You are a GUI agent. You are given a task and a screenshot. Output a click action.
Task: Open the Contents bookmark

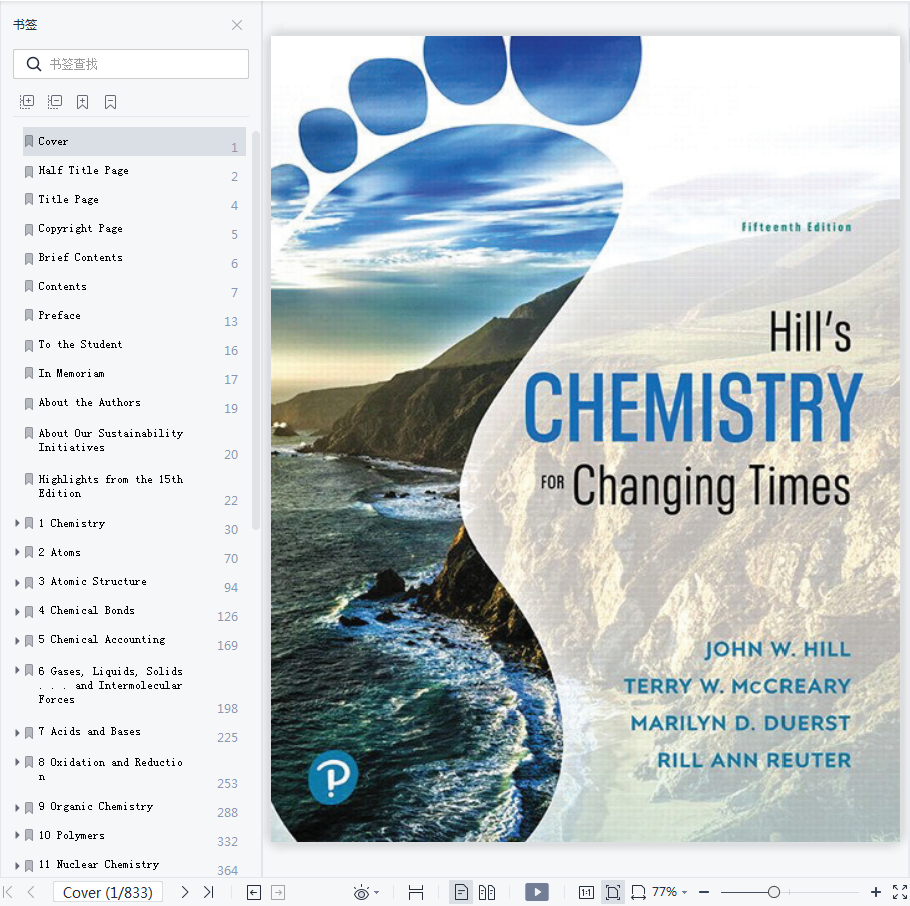[134, 287]
